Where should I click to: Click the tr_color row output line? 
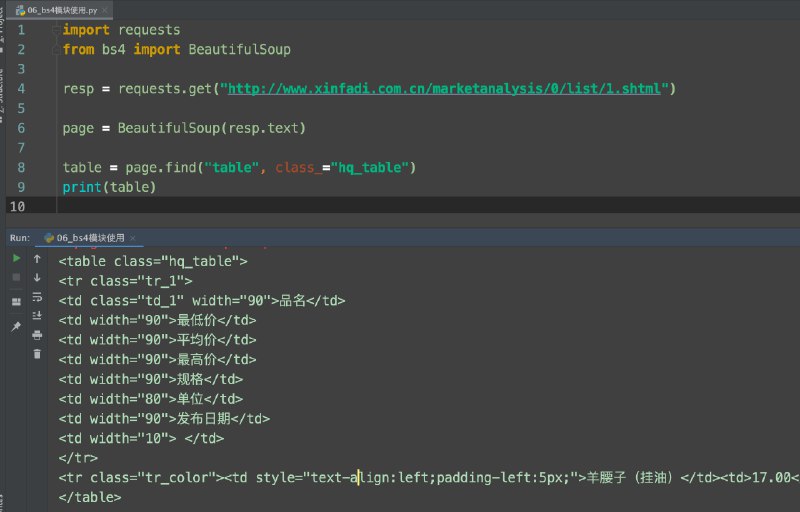pyautogui.click(x=429, y=478)
